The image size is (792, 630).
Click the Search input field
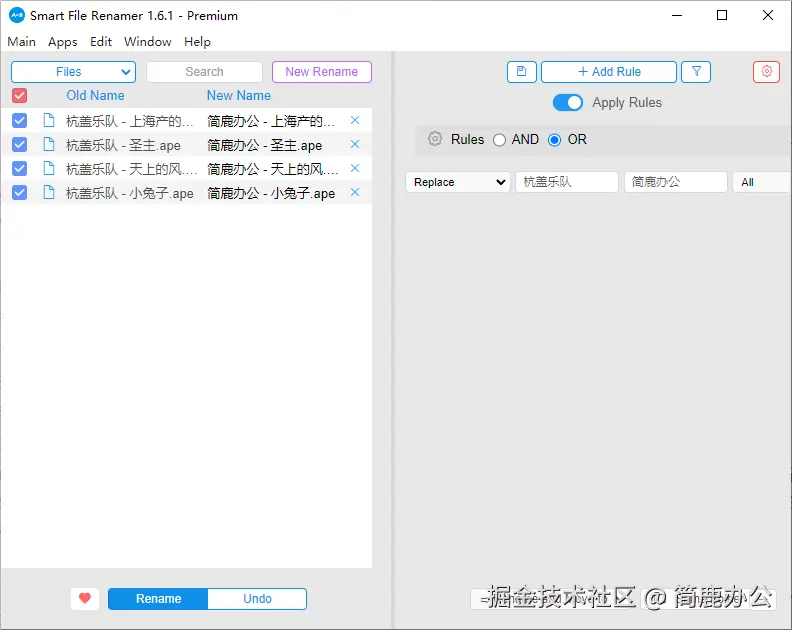coord(204,72)
